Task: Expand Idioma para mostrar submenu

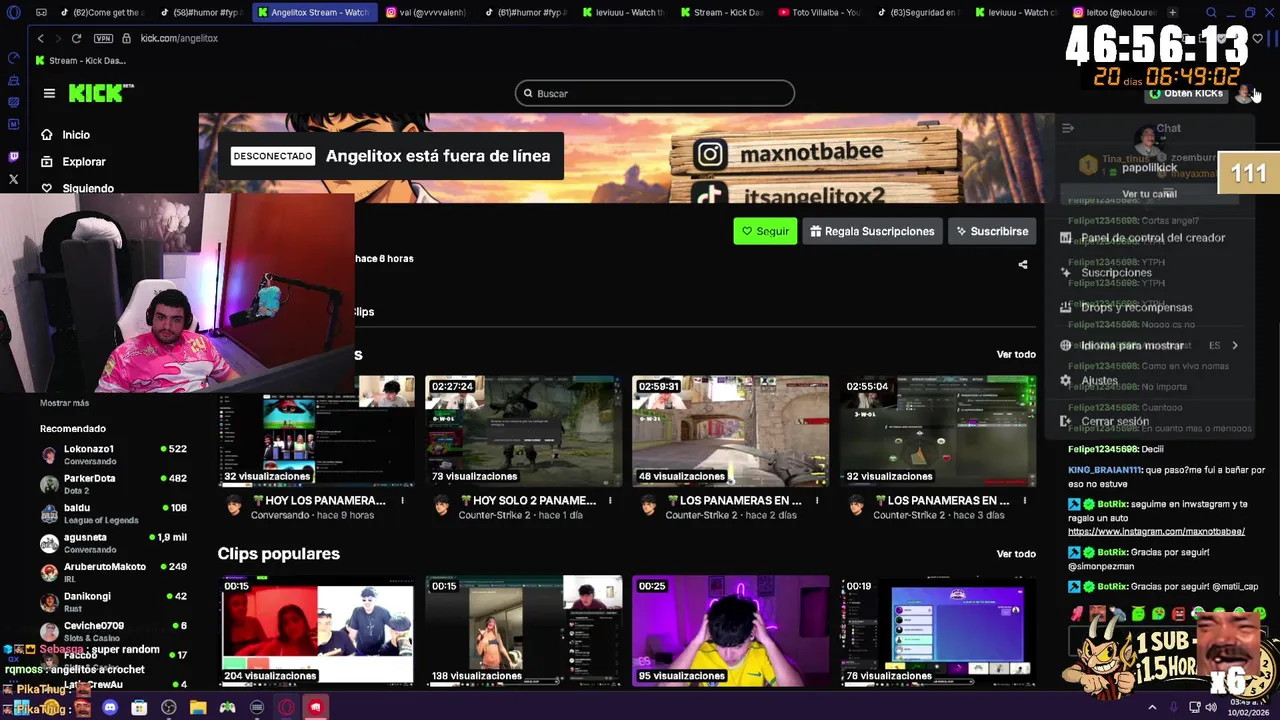Action: 1150,346
